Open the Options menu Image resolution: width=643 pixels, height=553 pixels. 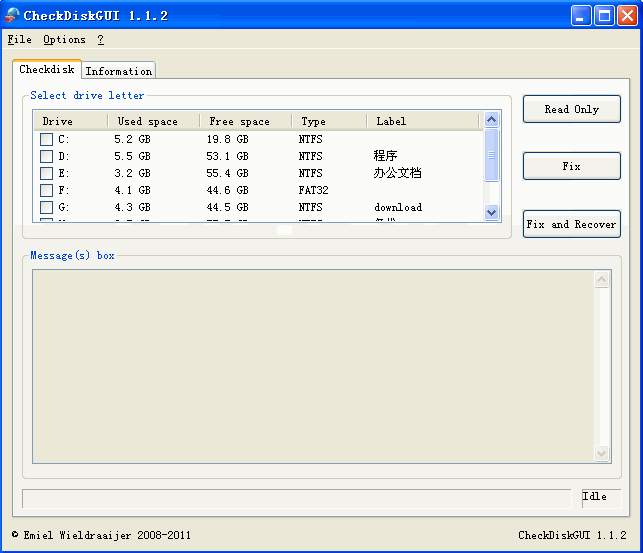point(64,39)
